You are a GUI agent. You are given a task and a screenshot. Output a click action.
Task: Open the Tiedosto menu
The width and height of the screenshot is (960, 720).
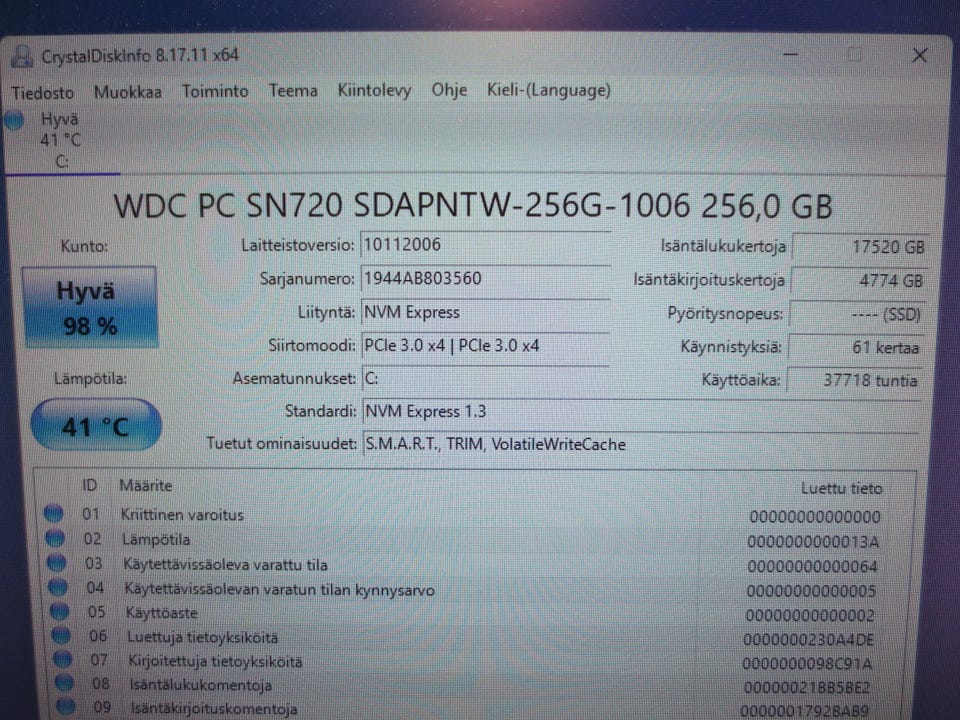click(x=42, y=92)
